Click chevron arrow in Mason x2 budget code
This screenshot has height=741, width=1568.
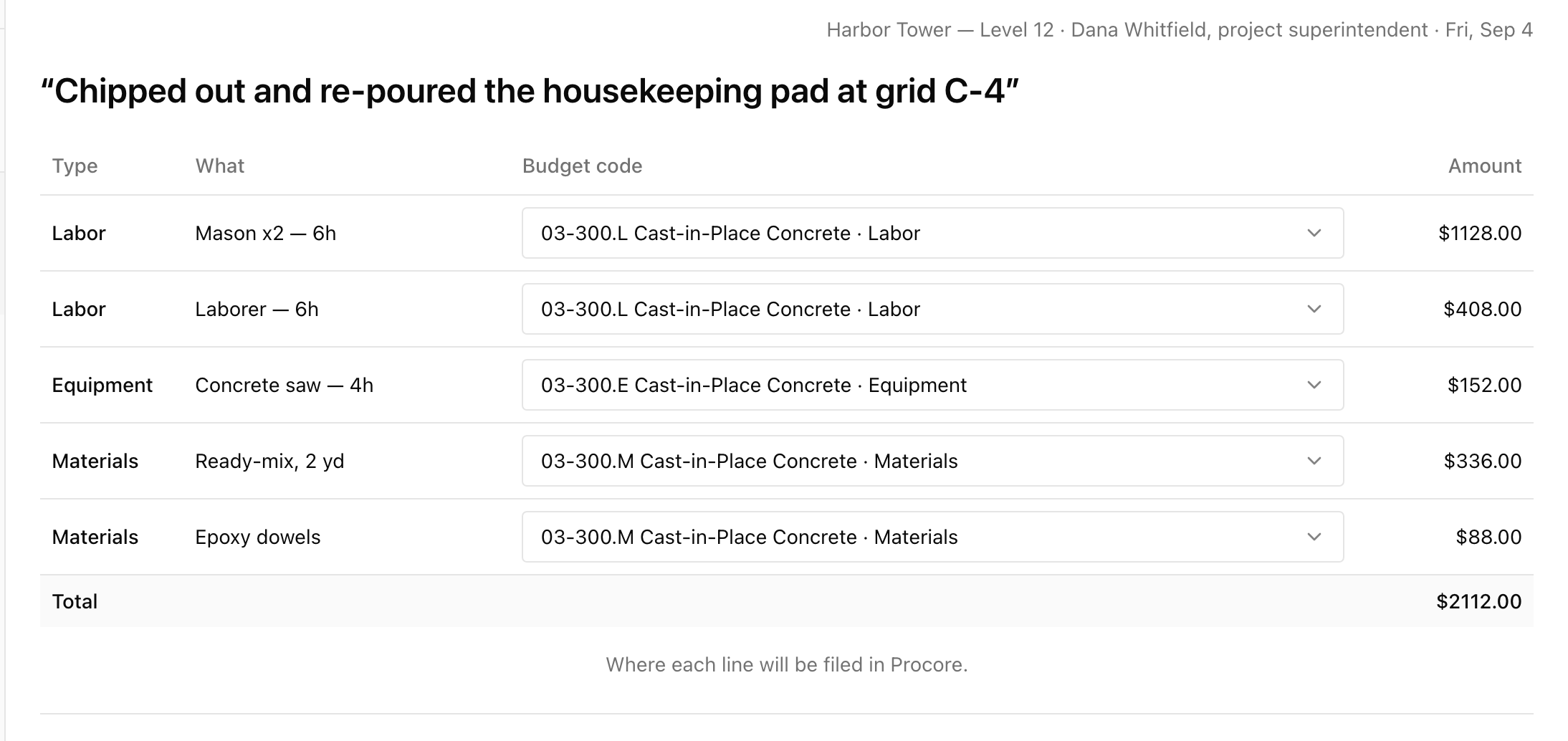click(1314, 233)
